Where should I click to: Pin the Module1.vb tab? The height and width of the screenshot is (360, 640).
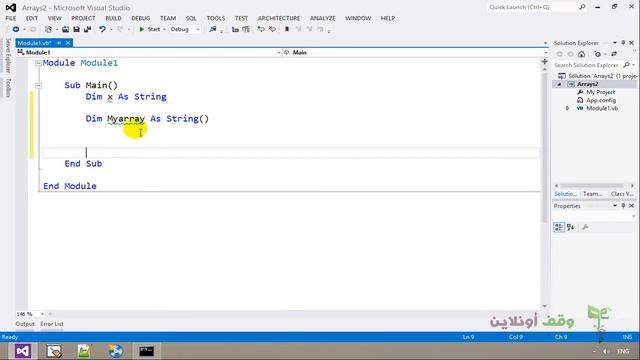tap(59, 43)
